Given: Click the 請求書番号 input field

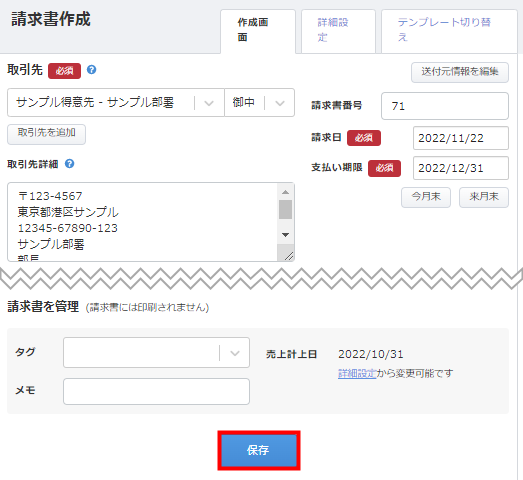Looking at the screenshot, I should point(445,106).
